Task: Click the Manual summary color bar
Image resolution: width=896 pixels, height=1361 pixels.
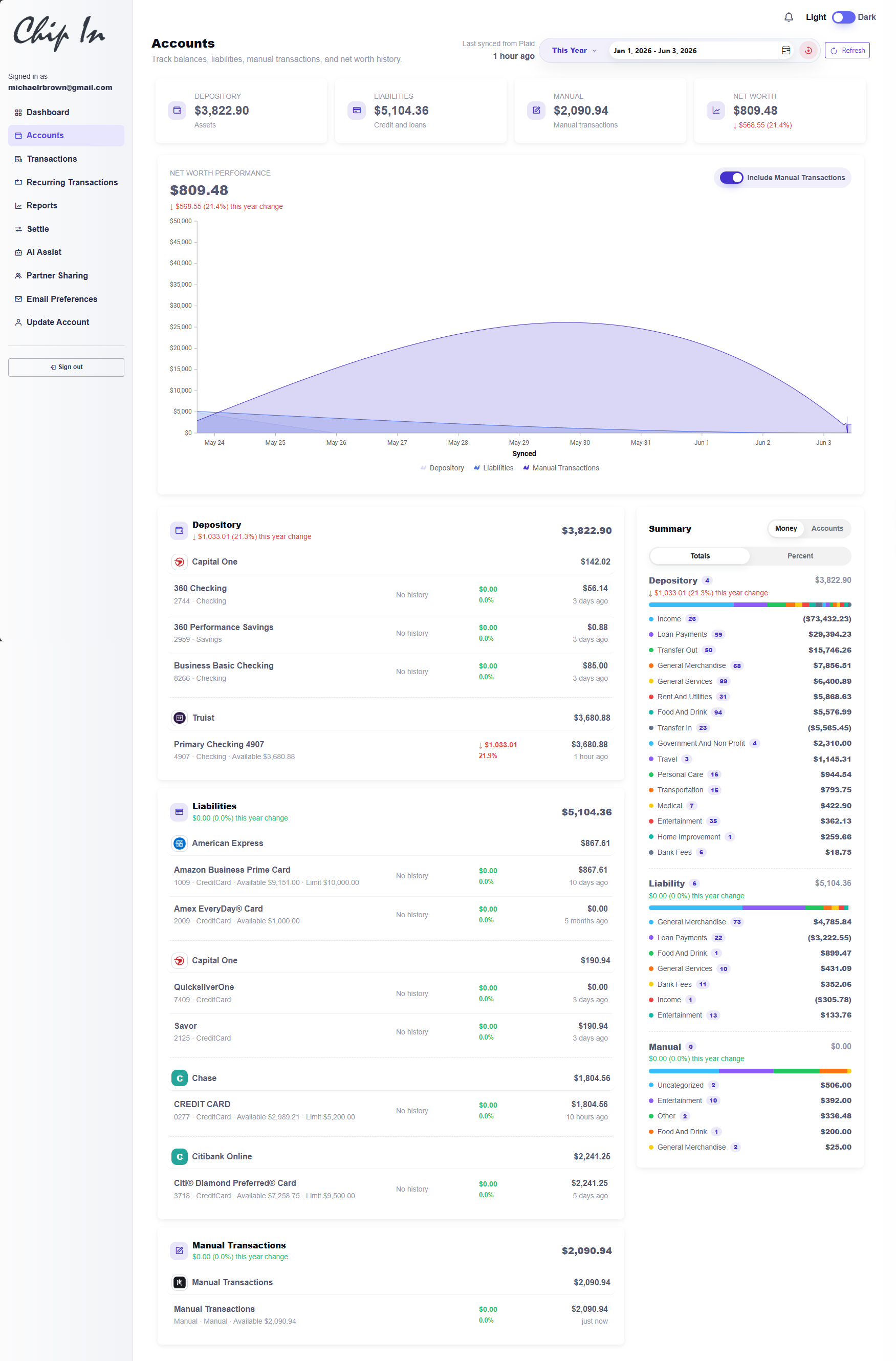Action: [750, 1071]
